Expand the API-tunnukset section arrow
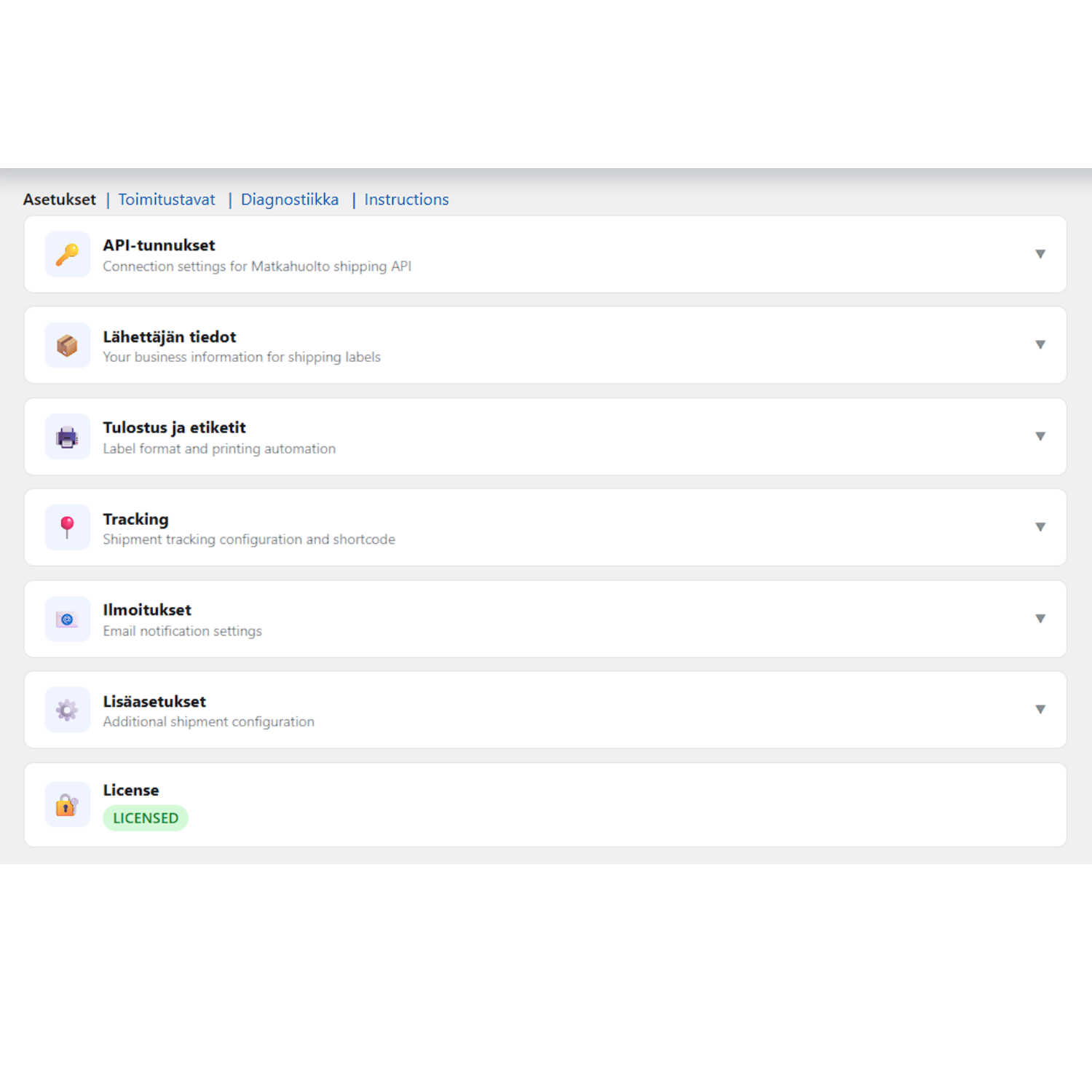 (x=1040, y=254)
